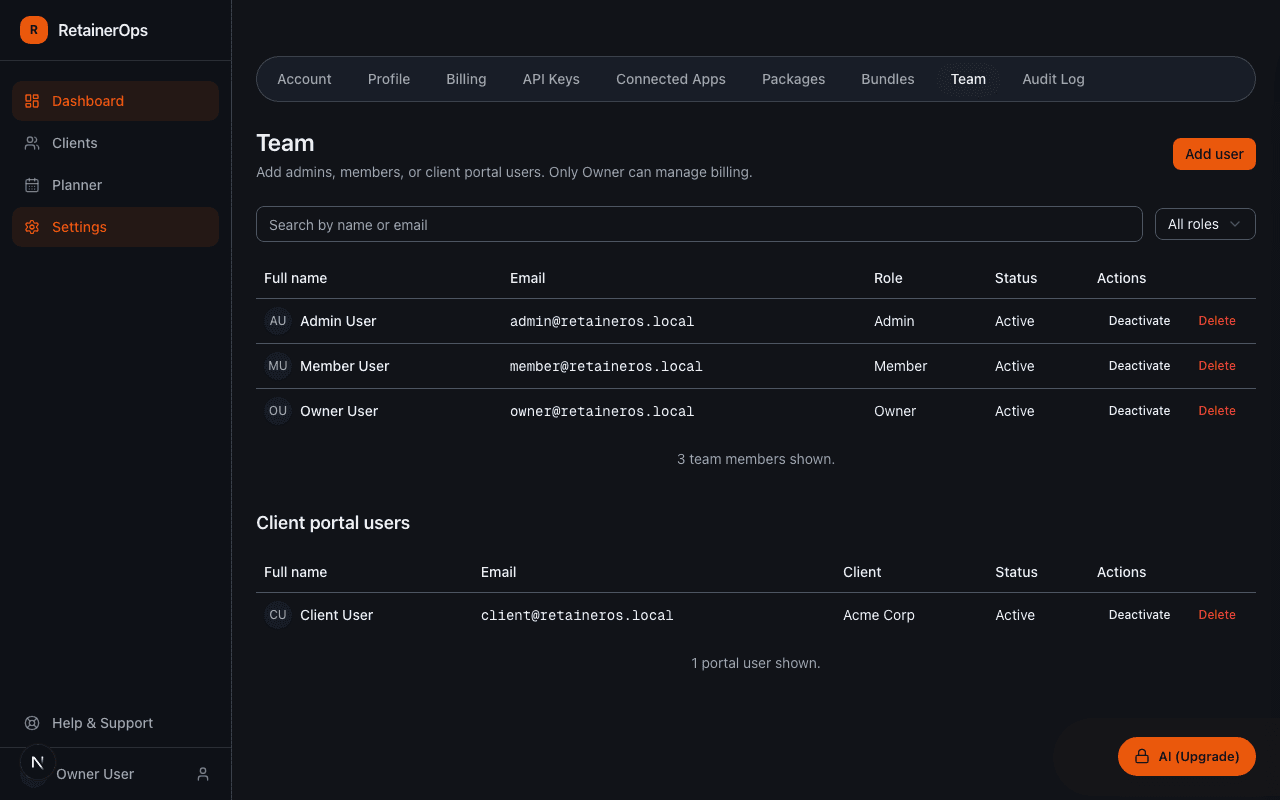Click the OU avatar for Owner User
Image resolution: width=1280 pixels, height=800 pixels.
click(278, 411)
